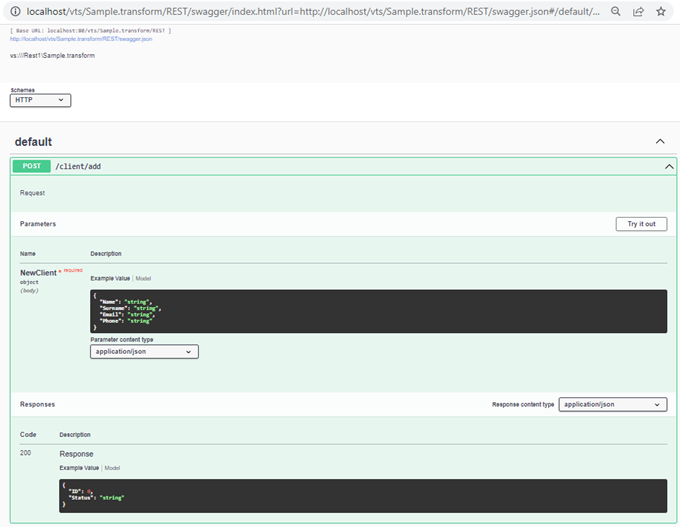
Task: Open the Parameter content type dropdown
Action: point(144,352)
